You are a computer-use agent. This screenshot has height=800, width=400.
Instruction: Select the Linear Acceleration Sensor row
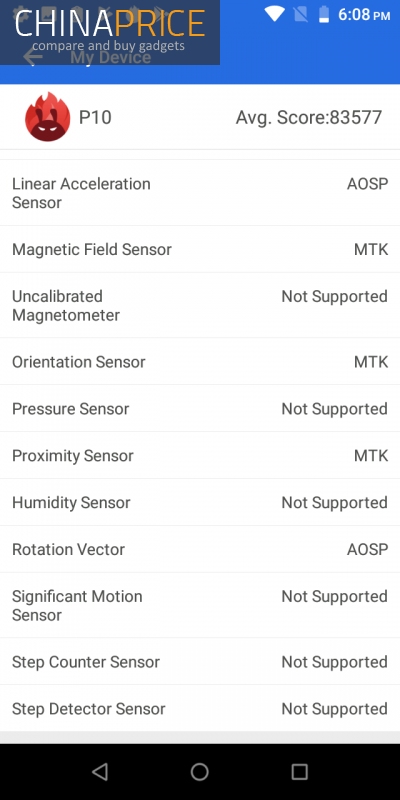click(x=200, y=193)
